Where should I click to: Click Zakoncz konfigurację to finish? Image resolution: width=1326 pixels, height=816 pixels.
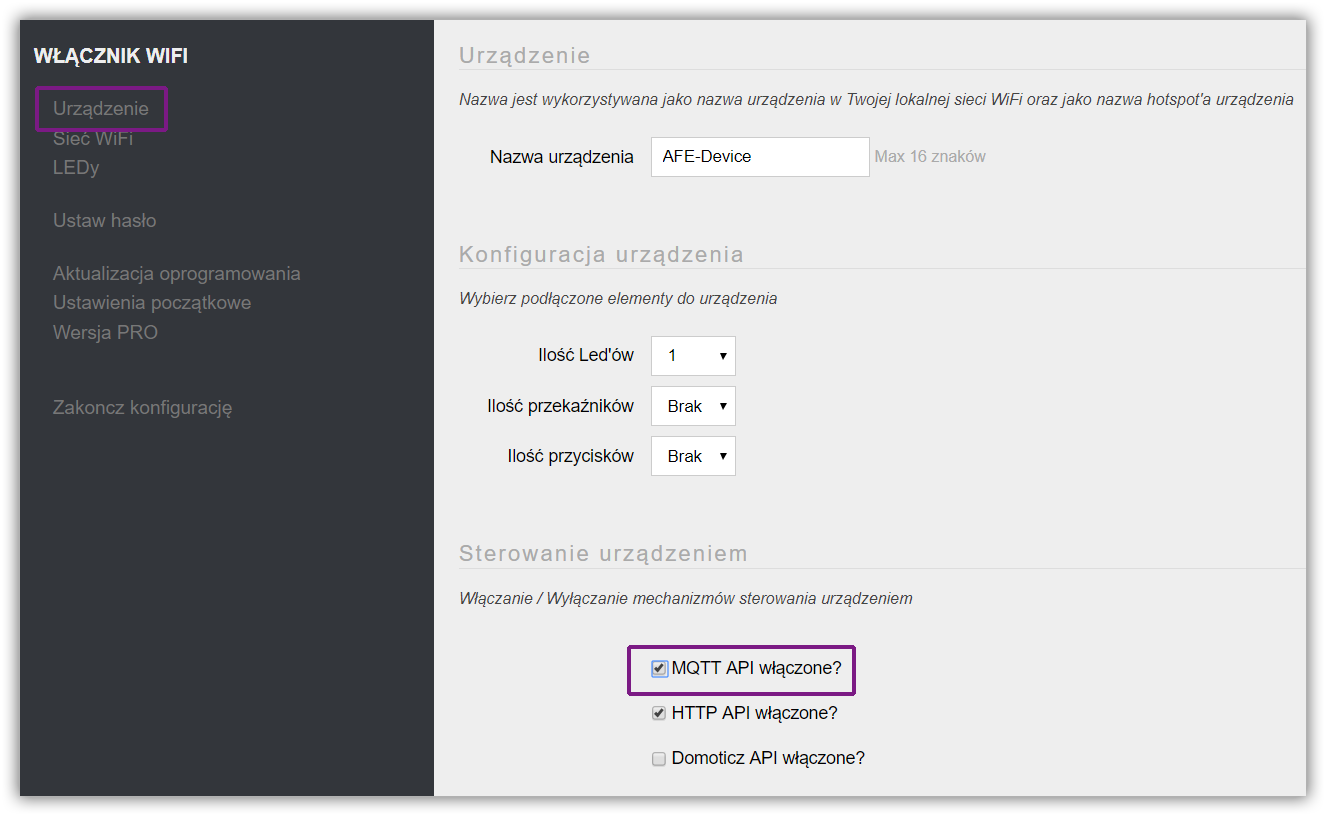(x=142, y=407)
